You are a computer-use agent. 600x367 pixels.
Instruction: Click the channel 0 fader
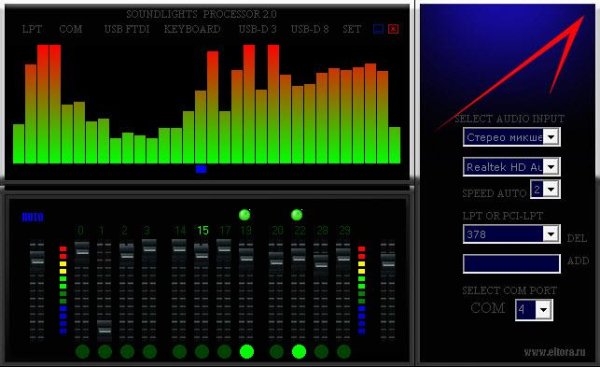tap(82, 251)
